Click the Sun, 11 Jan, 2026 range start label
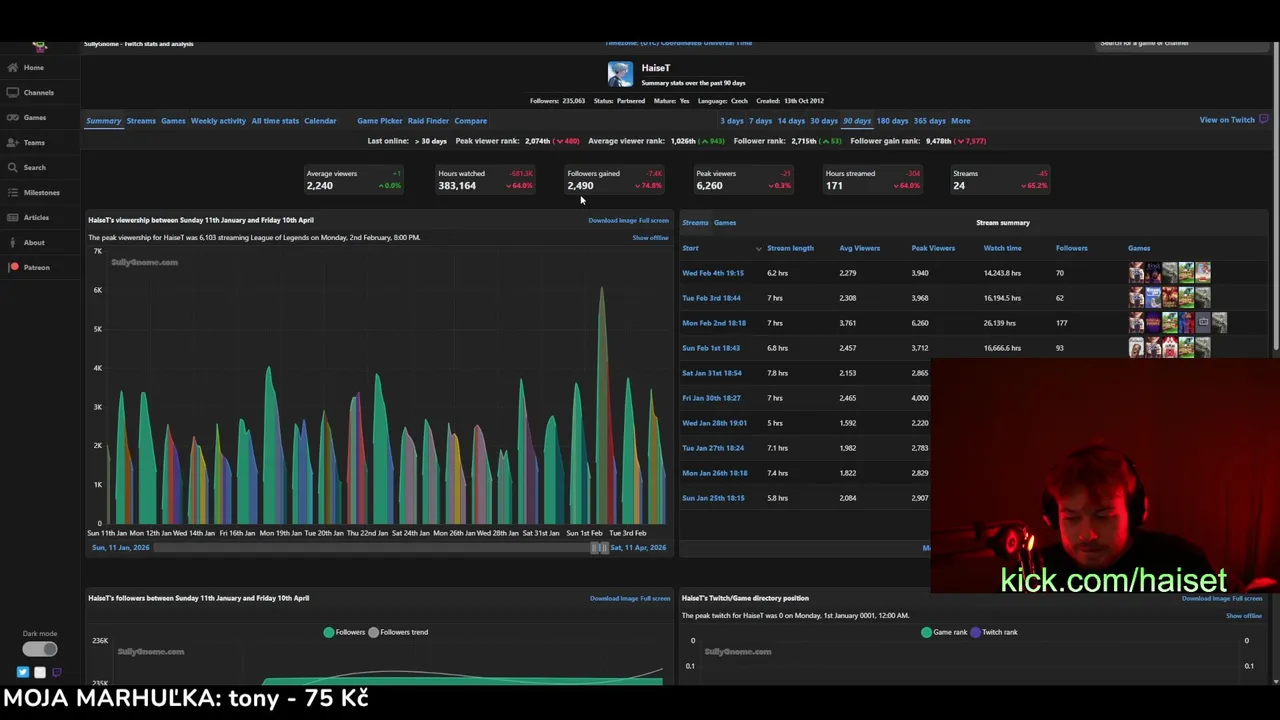1280x720 pixels. pos(120,548)
